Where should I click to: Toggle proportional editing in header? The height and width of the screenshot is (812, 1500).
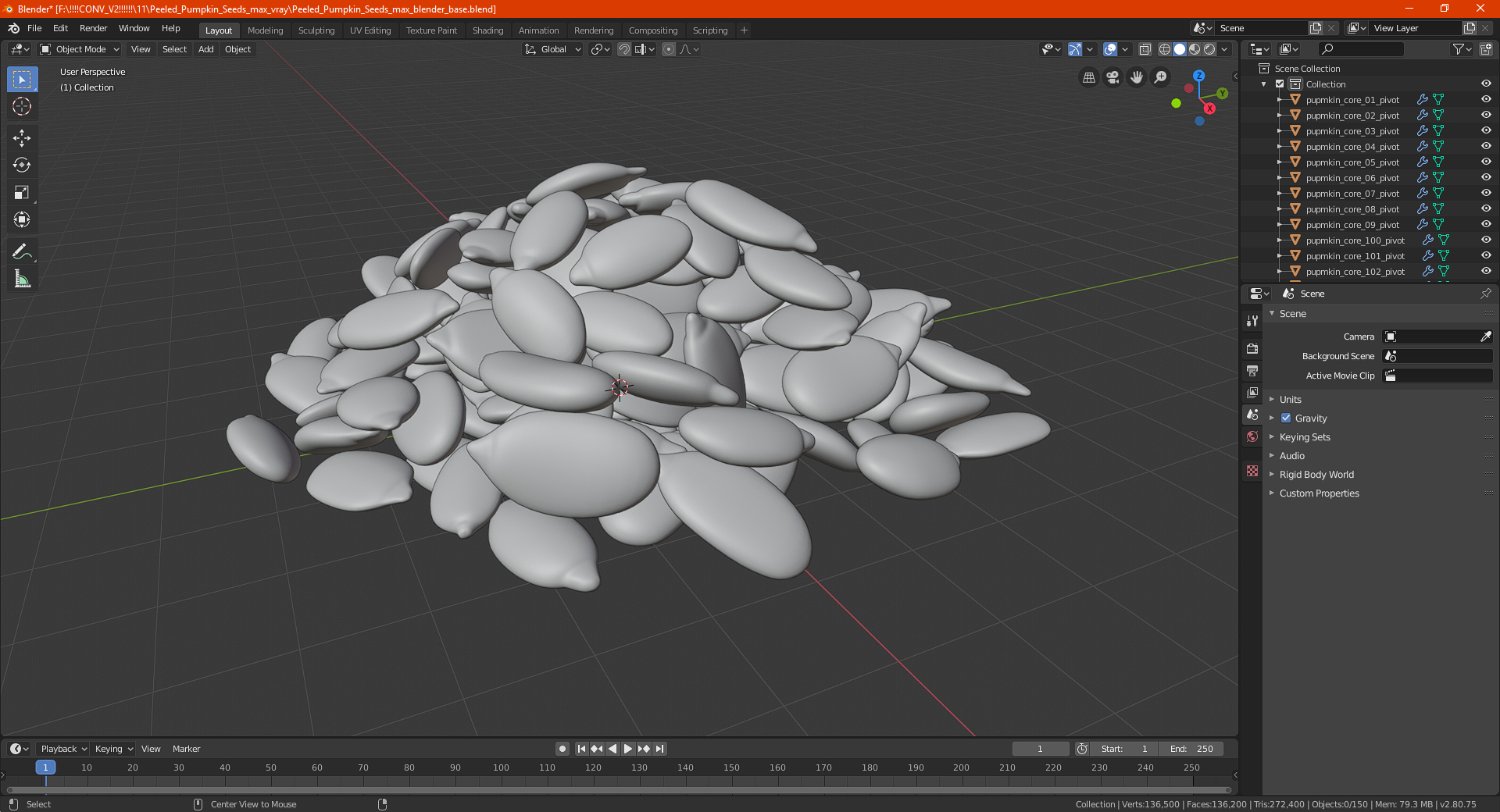click(669, 49)
